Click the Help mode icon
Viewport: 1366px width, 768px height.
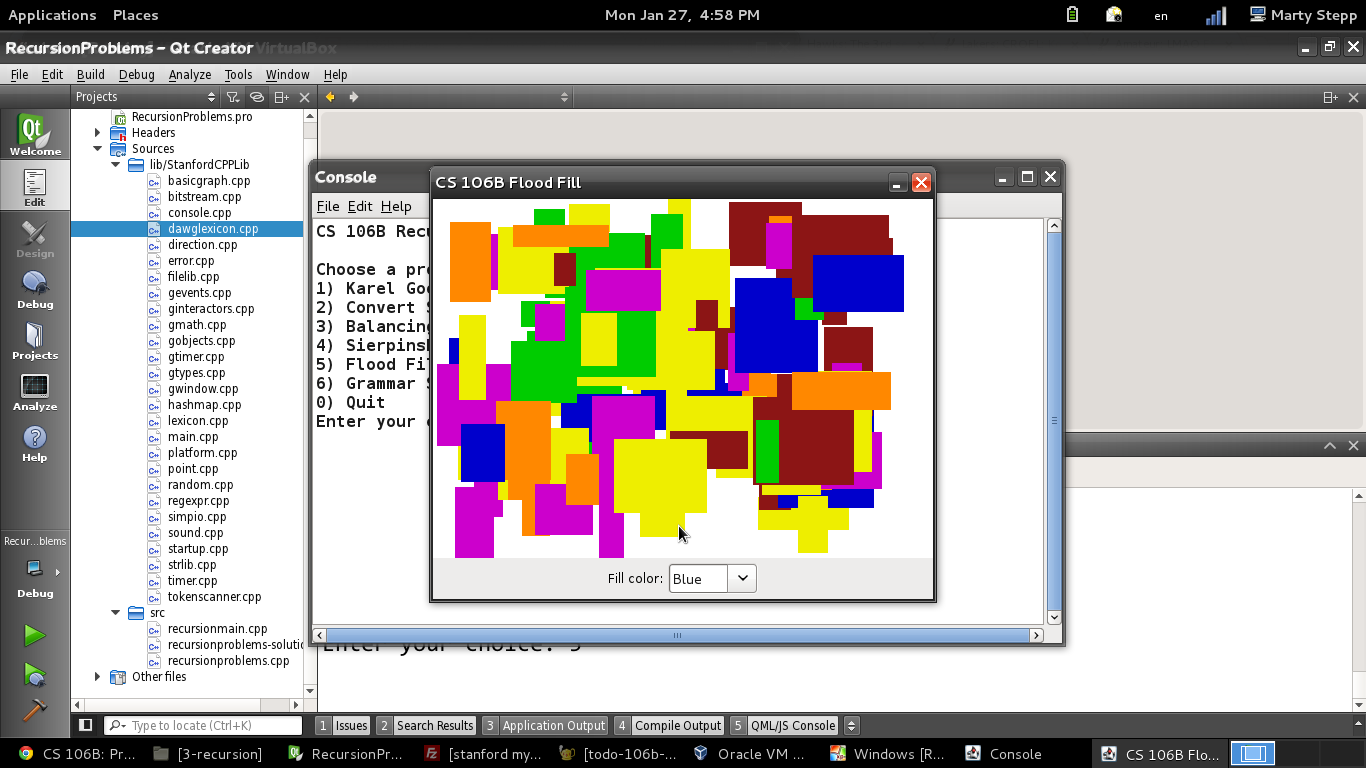35,443
